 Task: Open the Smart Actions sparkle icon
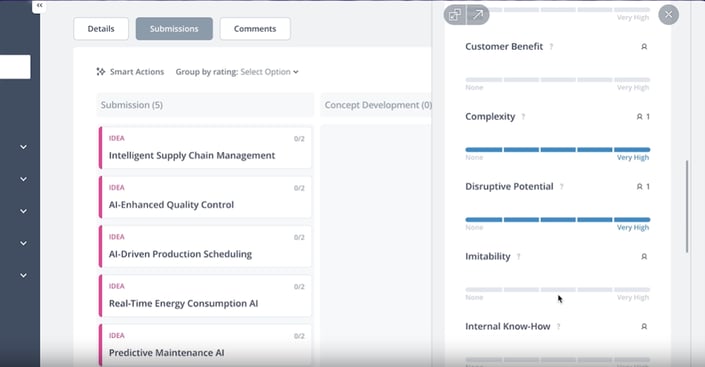101,72
